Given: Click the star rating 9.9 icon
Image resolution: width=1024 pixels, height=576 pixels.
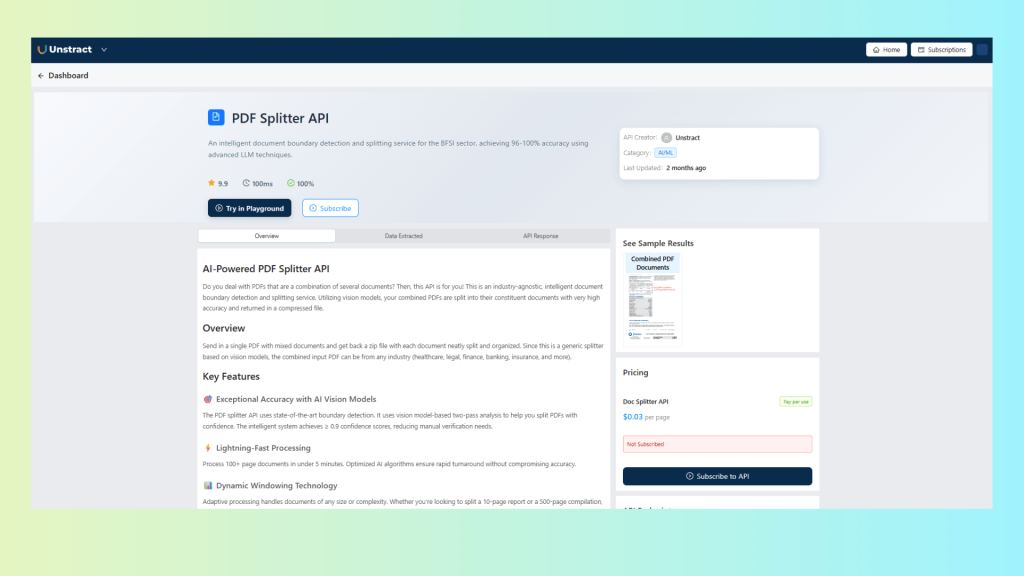Looking at the screenshot, I should [211, 183].
